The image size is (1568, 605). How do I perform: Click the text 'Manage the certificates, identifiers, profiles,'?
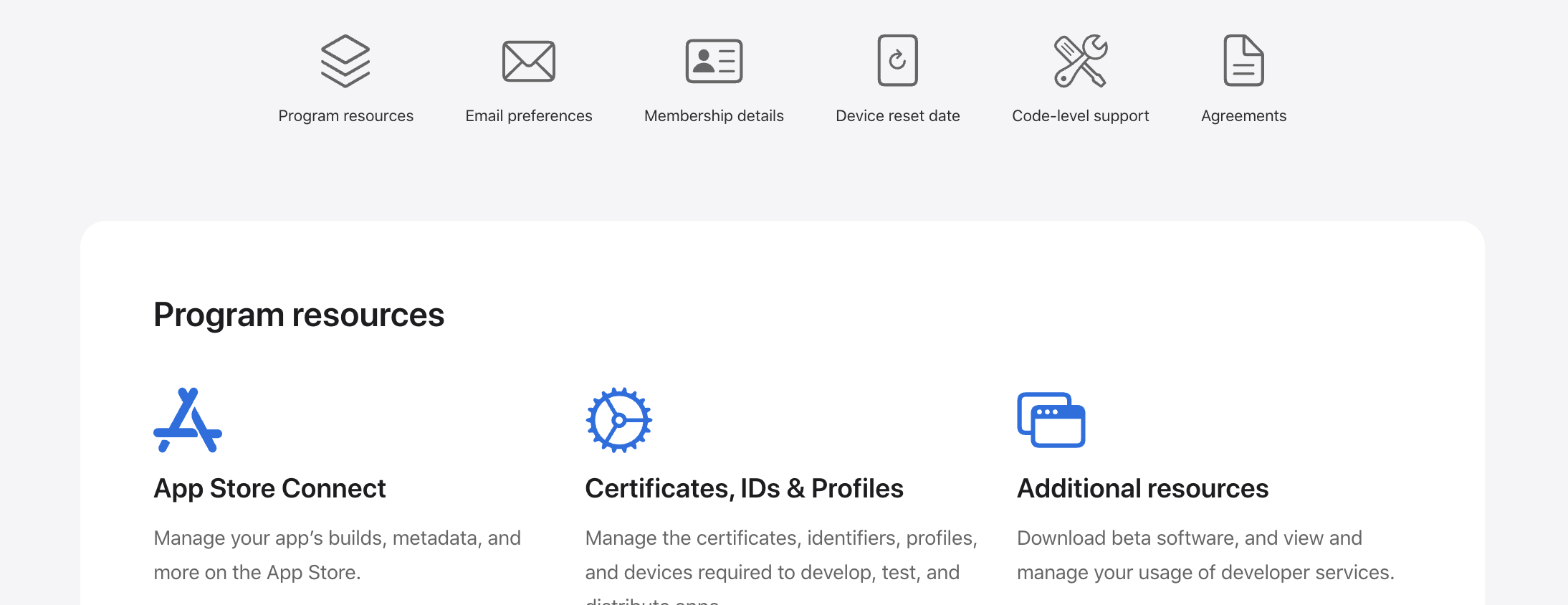[781, 538]
